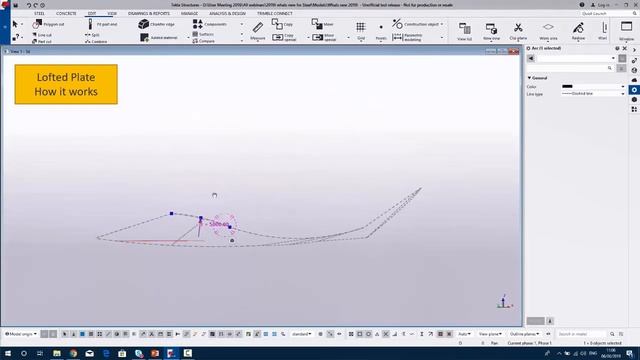
Task: Click the Search in model field
Action: 583,334
